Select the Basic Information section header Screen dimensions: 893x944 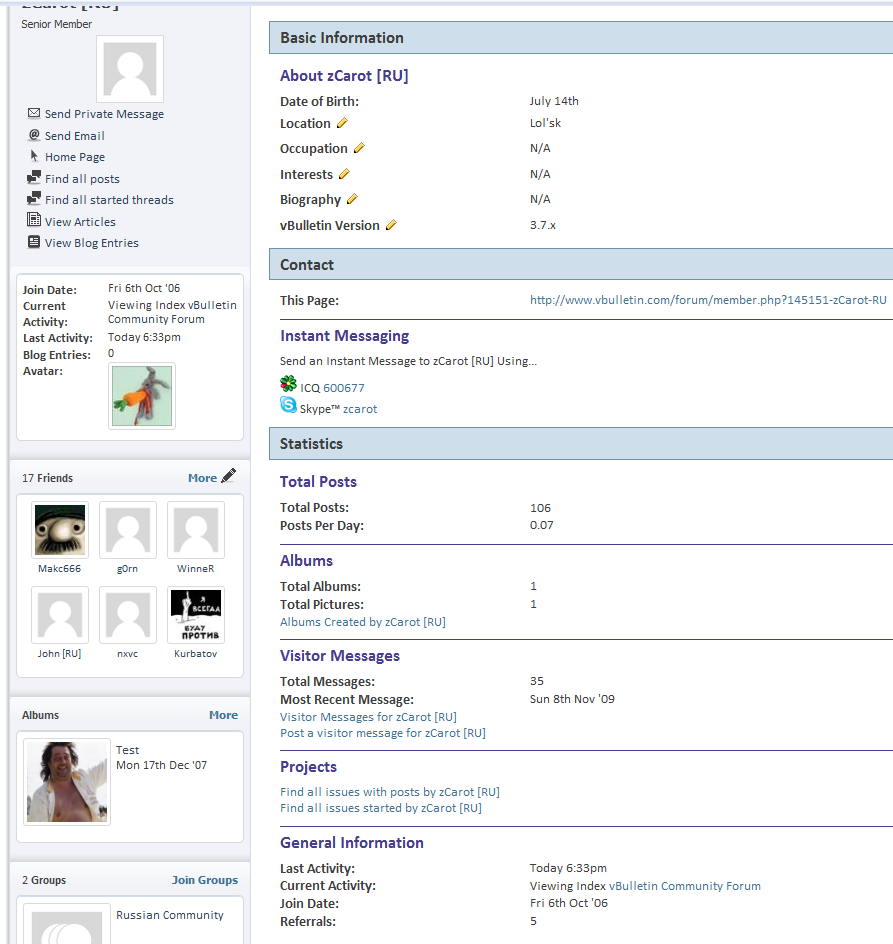581,37
